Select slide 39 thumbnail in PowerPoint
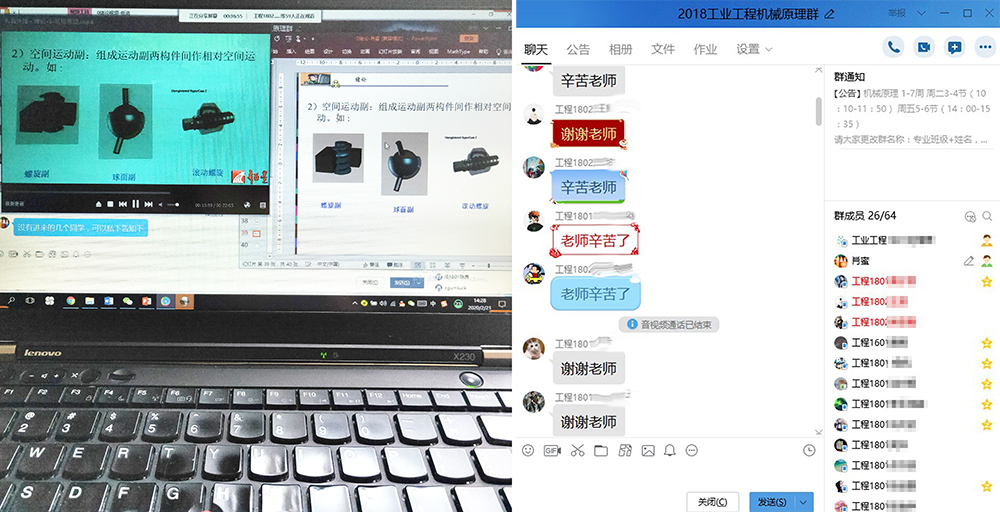This screenshot has width=1000, height=512. click(x=256, y=234)
